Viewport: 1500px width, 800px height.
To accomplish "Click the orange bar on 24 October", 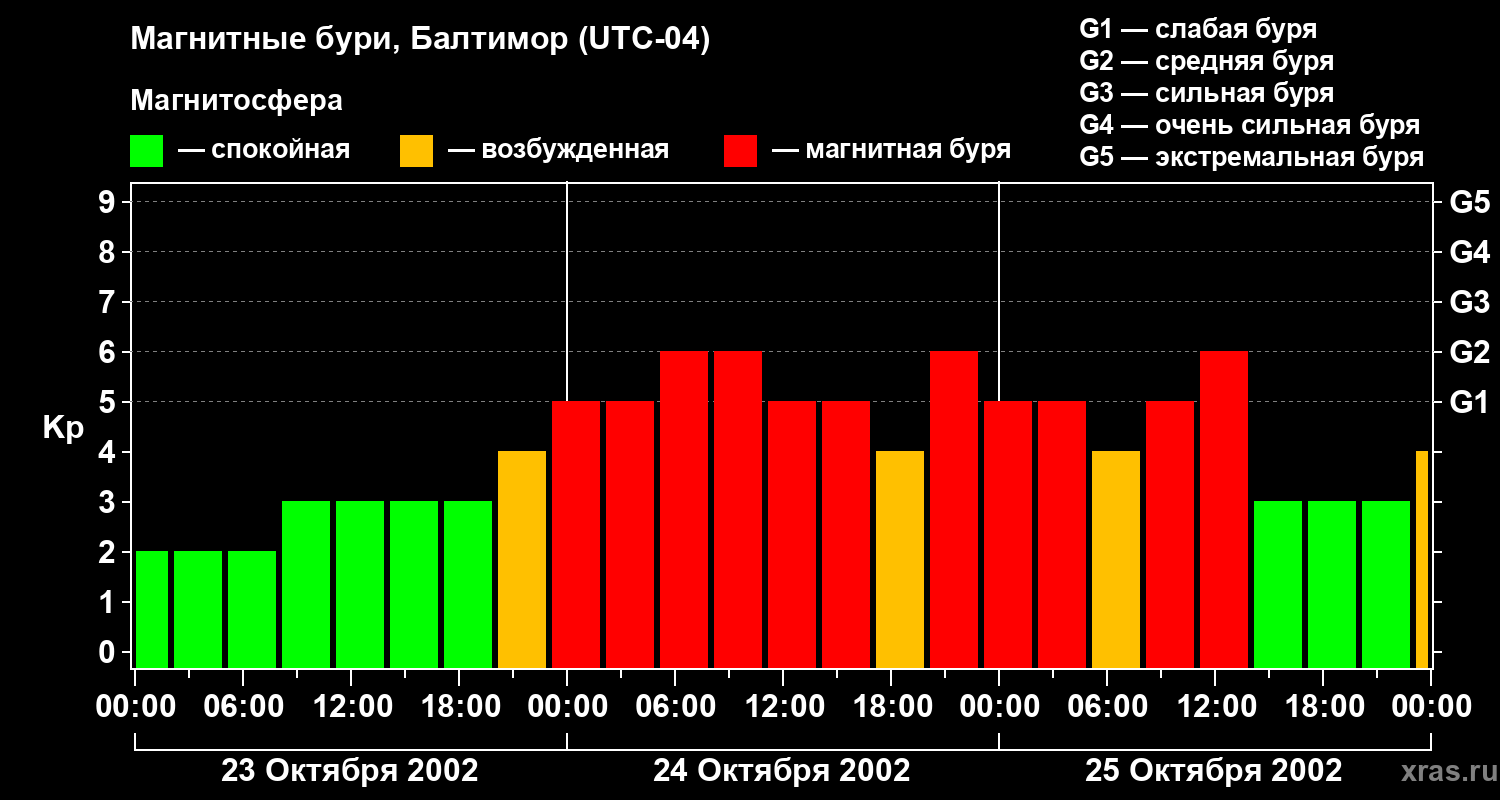I will (900, 560).
